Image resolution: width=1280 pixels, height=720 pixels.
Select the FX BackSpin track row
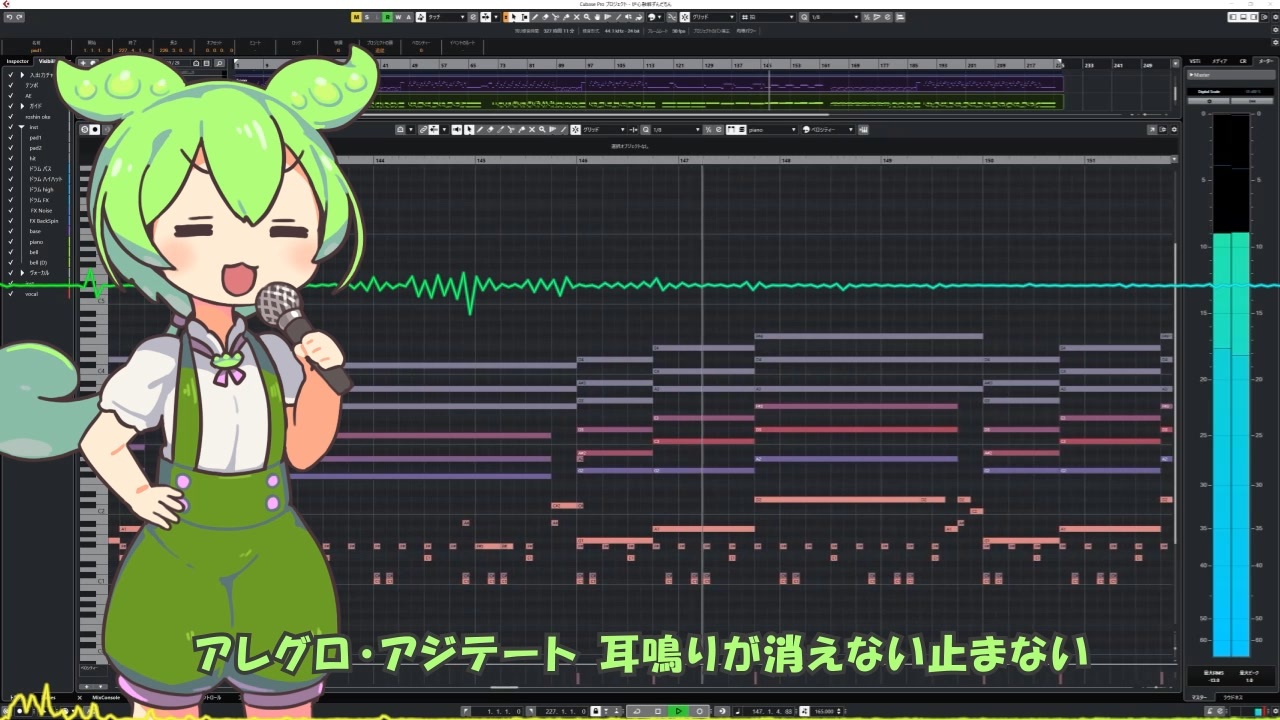pos(38,221)
